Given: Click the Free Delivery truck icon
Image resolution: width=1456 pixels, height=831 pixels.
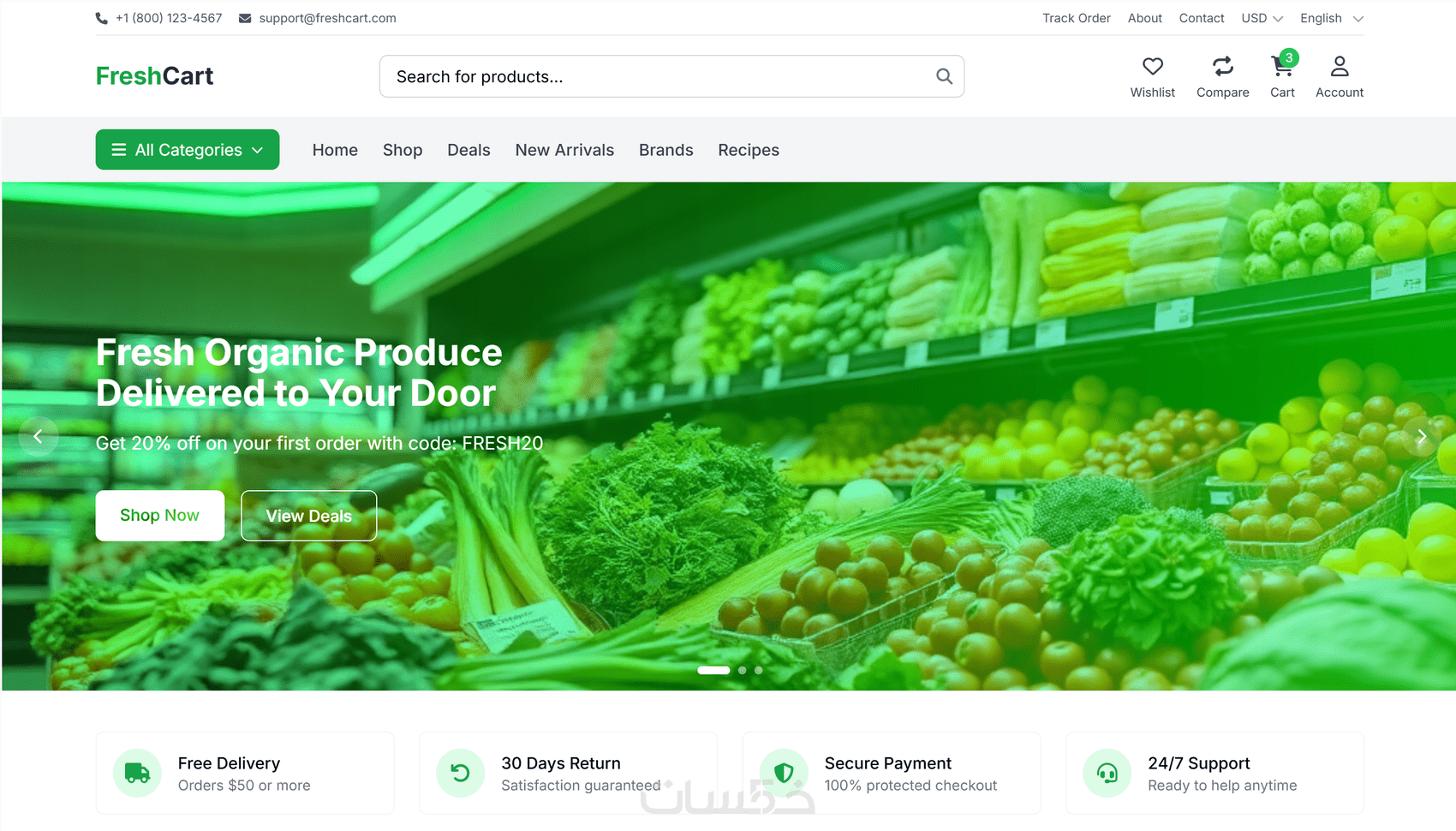Looking at the screenshot, I should (x=137, y=773).
